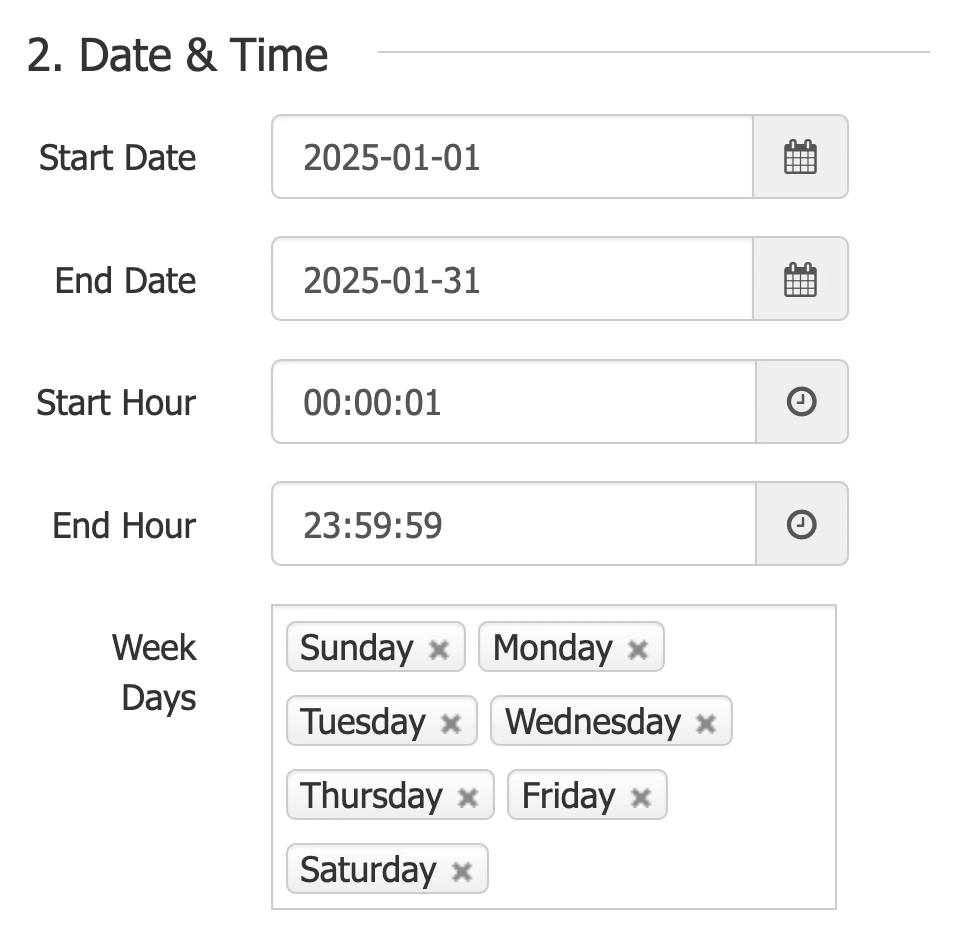This screenshot has width=954, height=936.
Task: Open the Start Hour time picker
Action: pyautogui.click(x=801, y=402)
